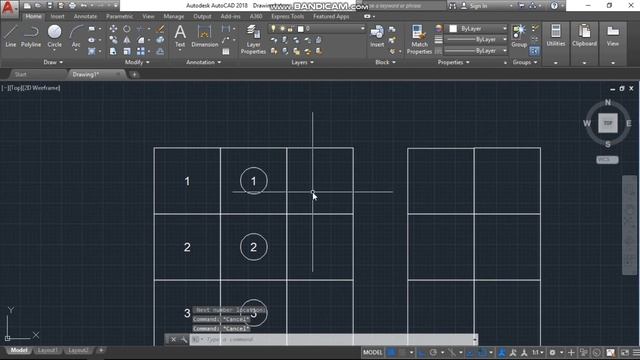Toggle grid display in status bar
The width and height of the screenshot is (640, 360).
coord(391,352)
